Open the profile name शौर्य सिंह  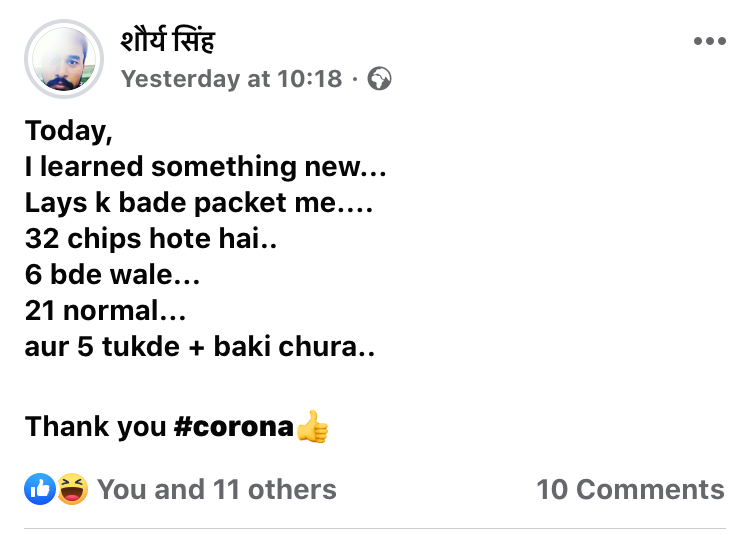click(167, 42)
